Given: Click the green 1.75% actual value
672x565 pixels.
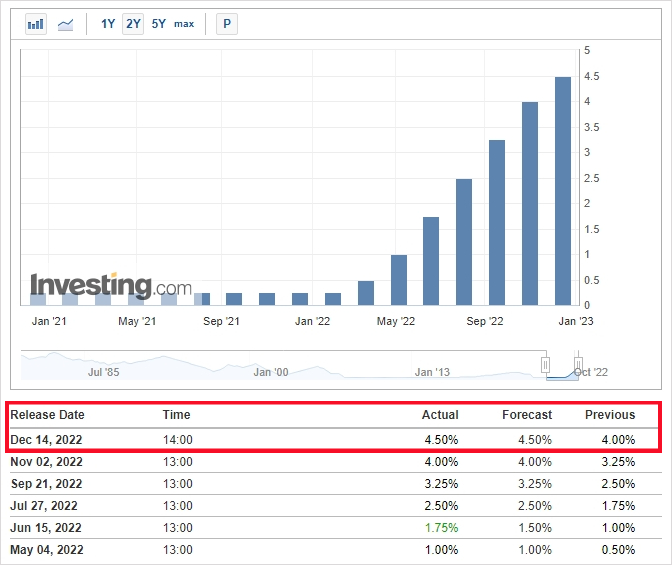Looking at the screenshot, I should 441,528.
